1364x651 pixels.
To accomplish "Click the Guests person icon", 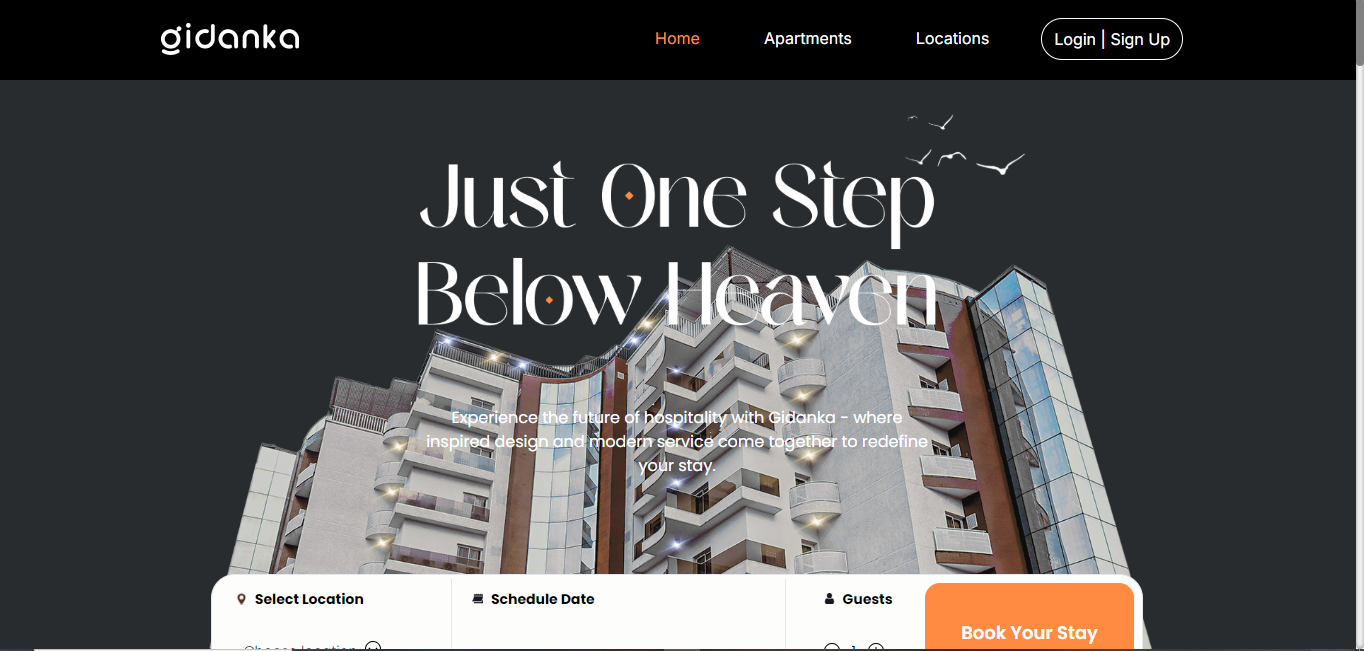I will pos(829,599).
